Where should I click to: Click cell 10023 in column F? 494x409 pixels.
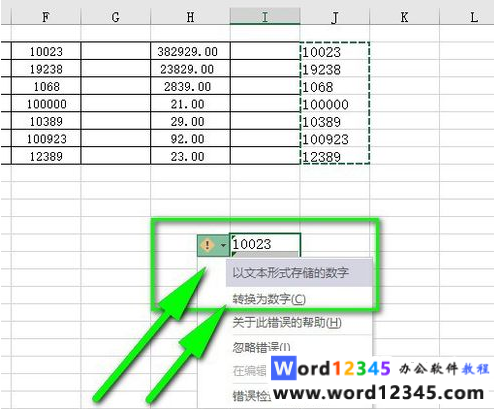point(46,51)
